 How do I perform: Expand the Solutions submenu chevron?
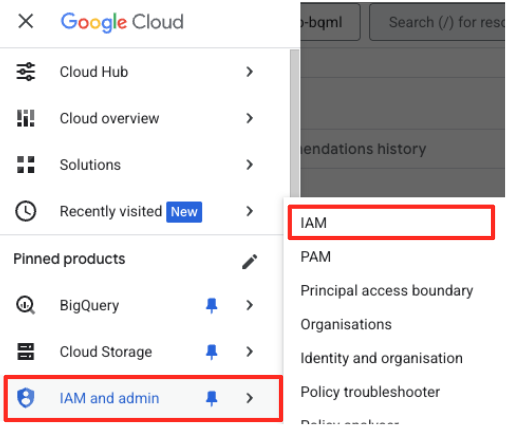(250, 165)
